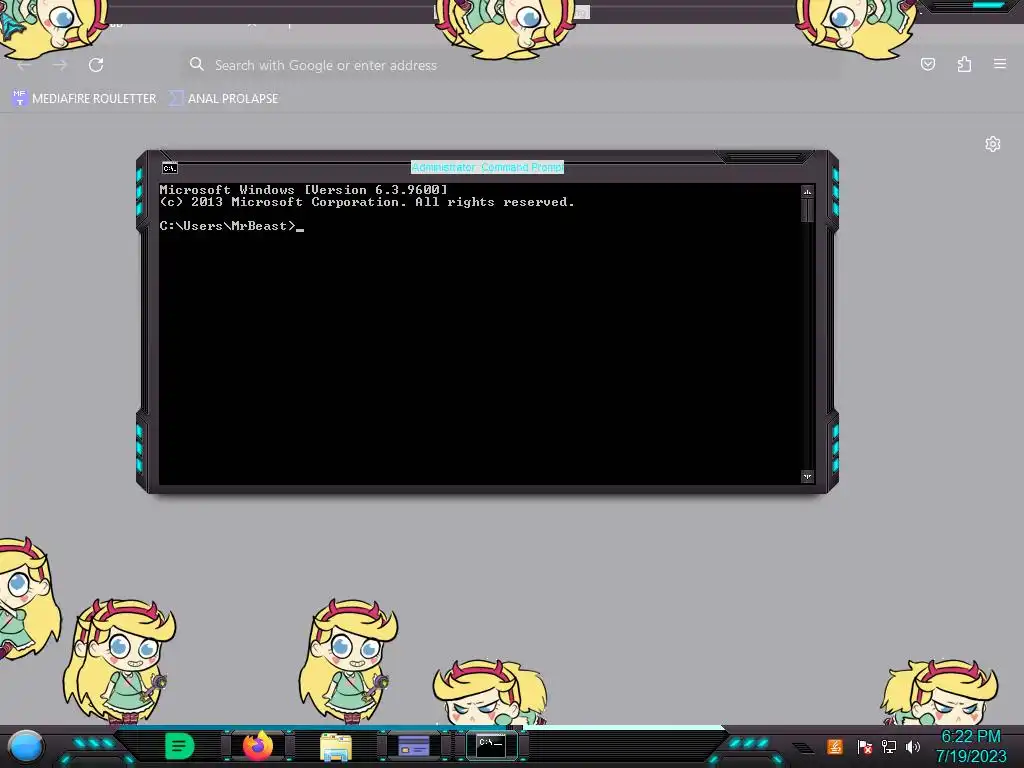Image resolution: width=1024 pixels, height=768 pixels.
Task: Open the MEDIAFIRE ROULETTER bookmark
Action: (x=85, y=99)
